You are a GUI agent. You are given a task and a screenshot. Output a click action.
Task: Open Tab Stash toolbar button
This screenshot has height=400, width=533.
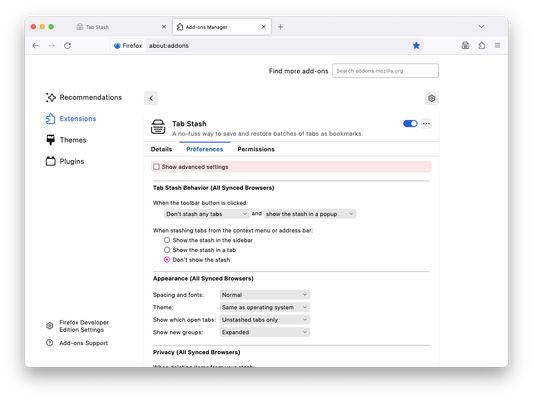(x=465, y=45)
